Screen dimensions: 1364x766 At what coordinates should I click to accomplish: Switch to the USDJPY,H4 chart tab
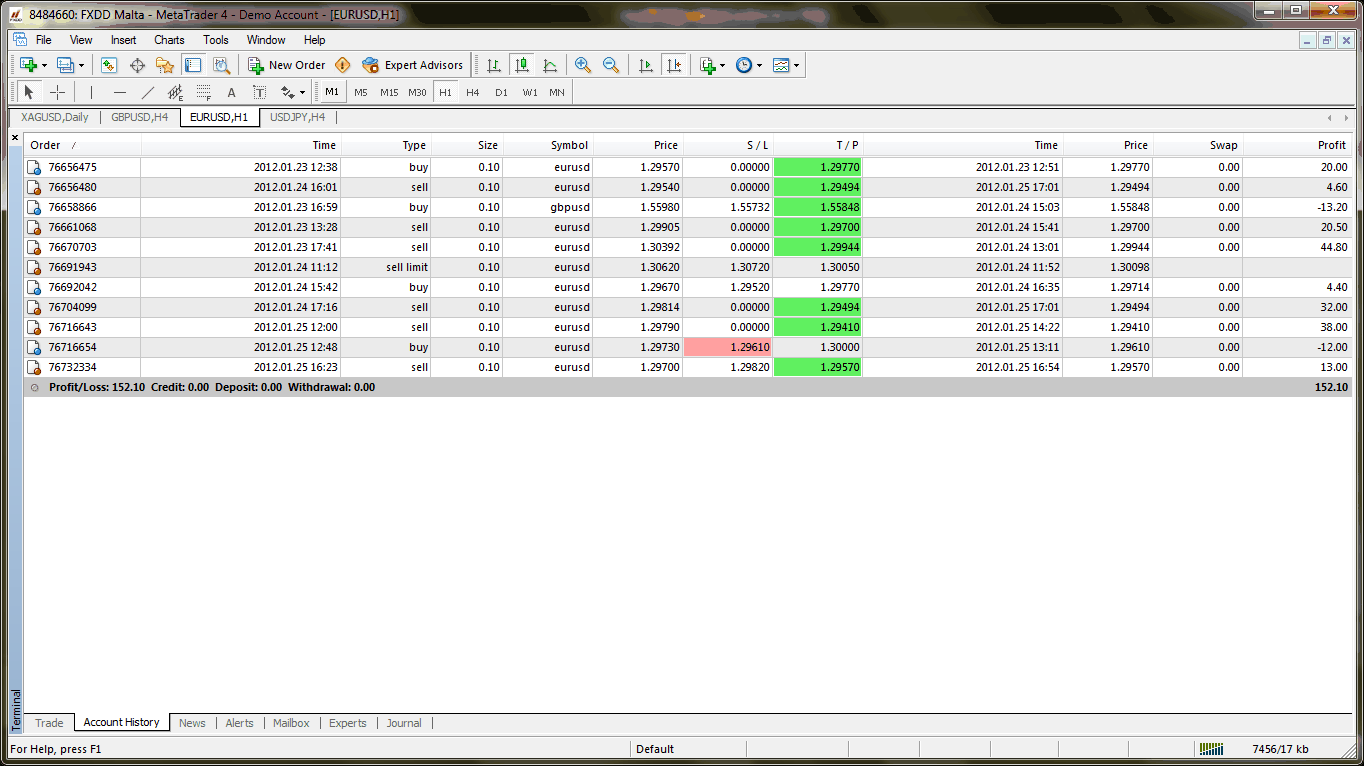298,117
